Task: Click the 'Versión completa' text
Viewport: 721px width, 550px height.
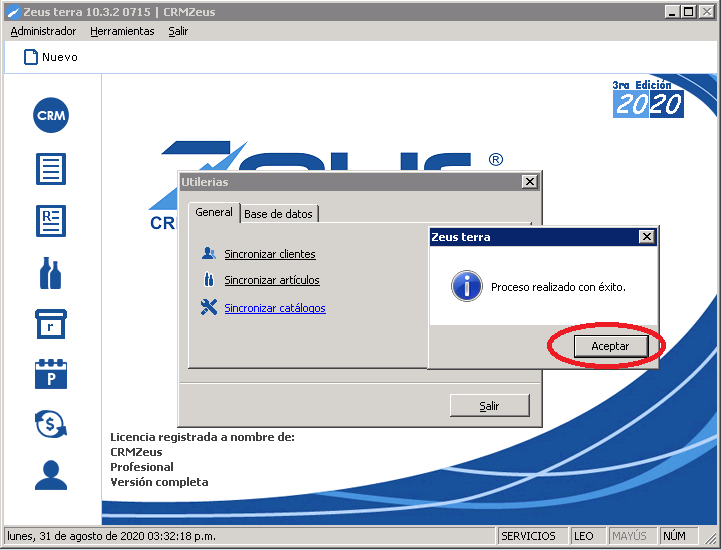Action: click(159, 482)
